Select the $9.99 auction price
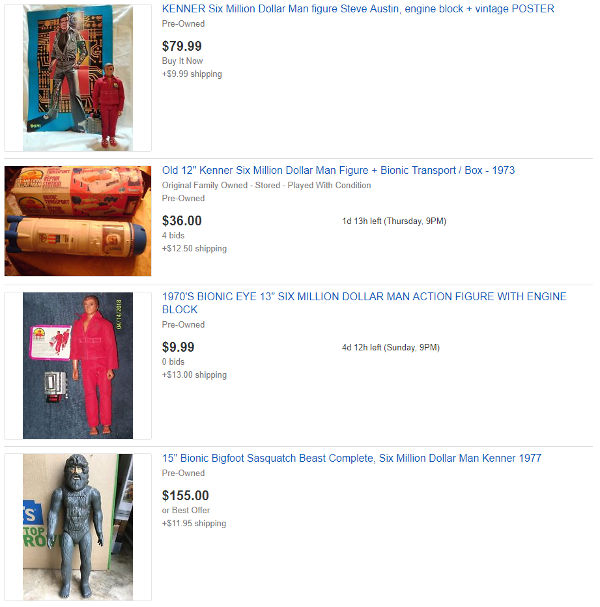 pyautogui.click(x=178, y=347)
